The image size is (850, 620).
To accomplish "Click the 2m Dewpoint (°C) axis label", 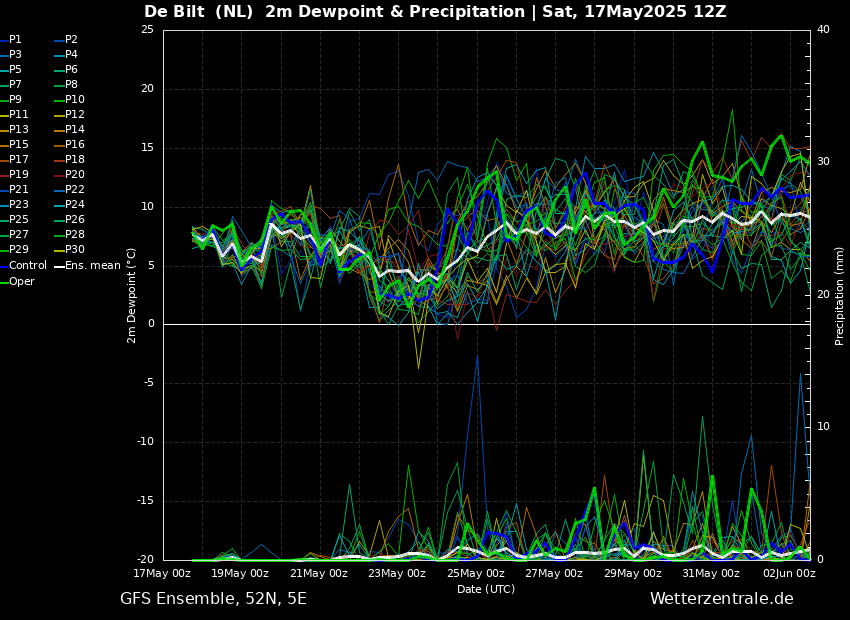I will [x=132, y=295].
